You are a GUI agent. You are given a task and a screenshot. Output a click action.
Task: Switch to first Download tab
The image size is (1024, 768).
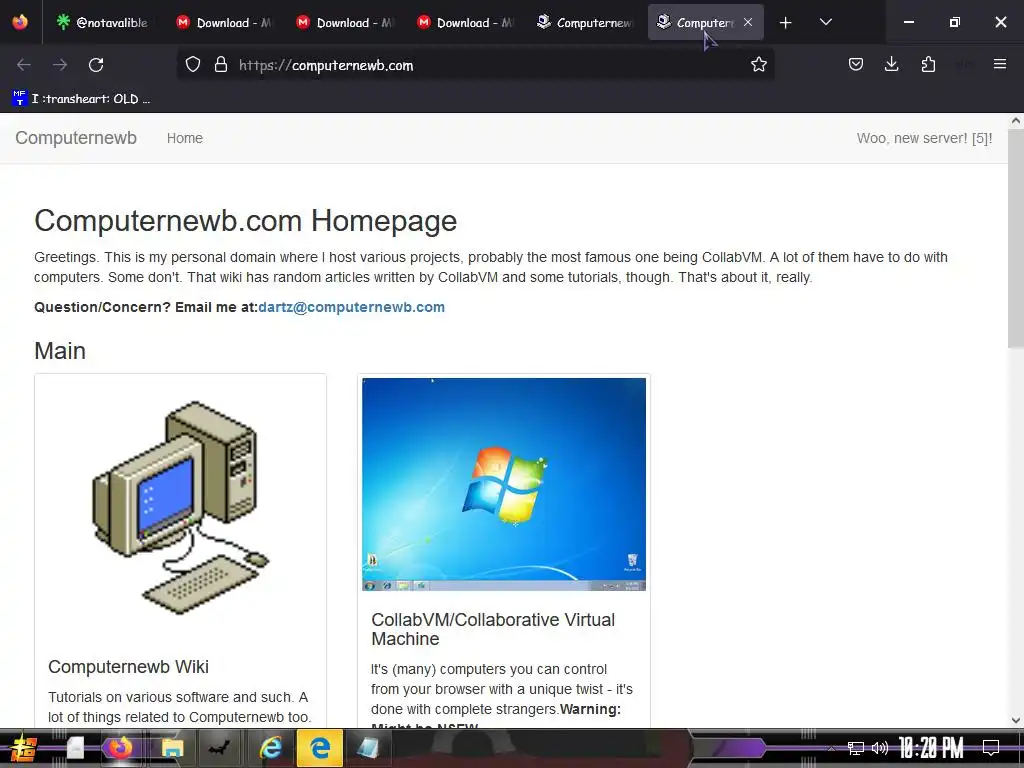point(224,23)
